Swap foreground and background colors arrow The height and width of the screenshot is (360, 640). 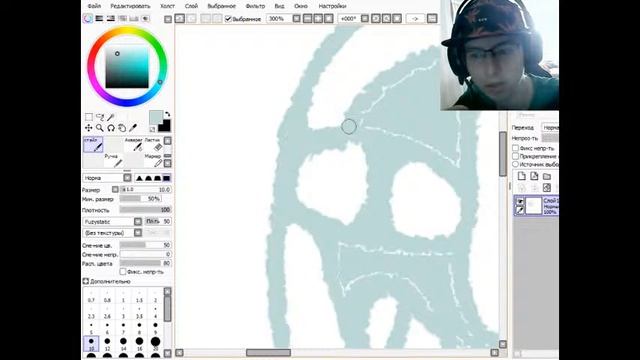(167, 114)
